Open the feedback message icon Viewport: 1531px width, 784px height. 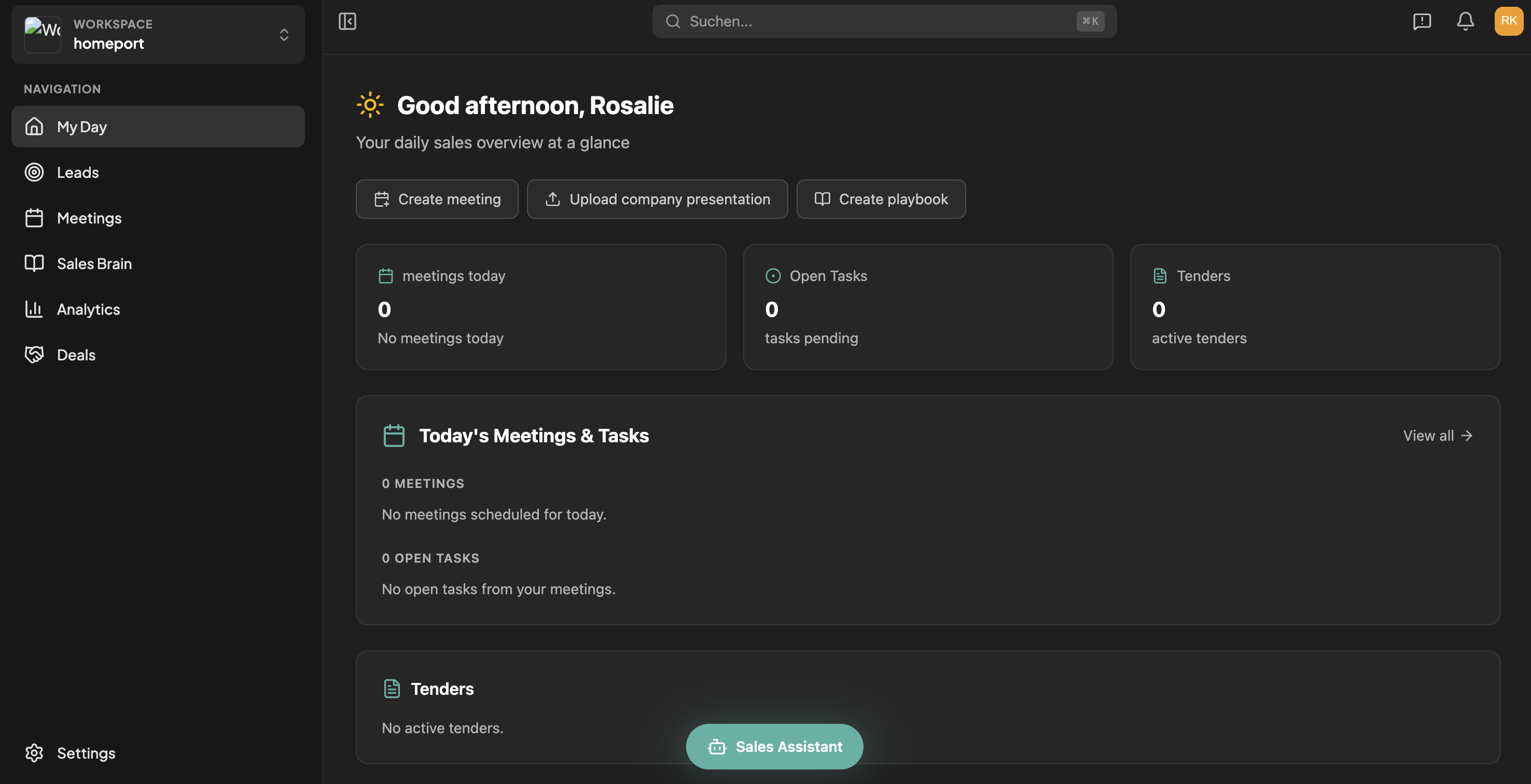1422,21
